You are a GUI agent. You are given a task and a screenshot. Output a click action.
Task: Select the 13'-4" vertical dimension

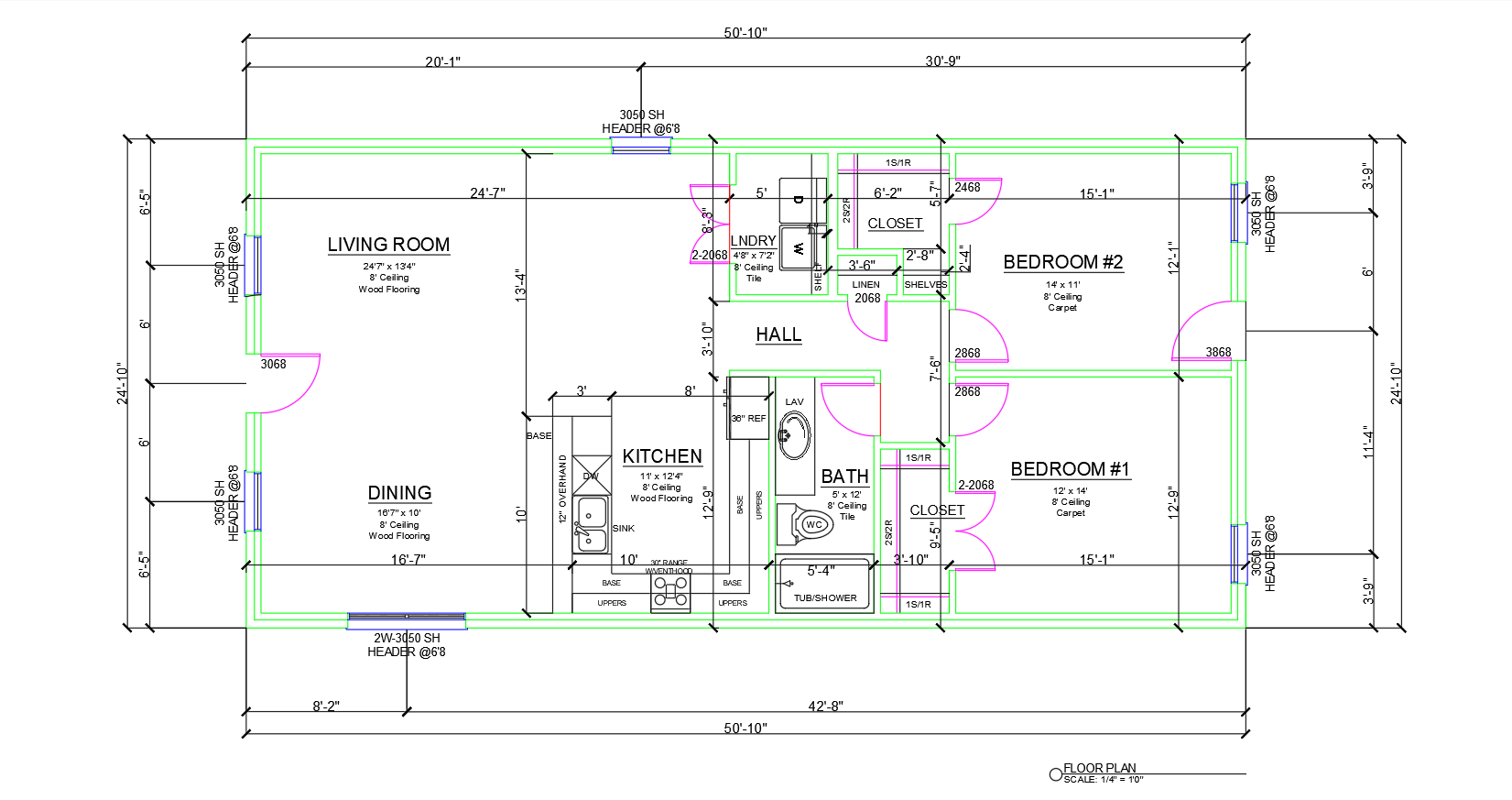(519, 286)
